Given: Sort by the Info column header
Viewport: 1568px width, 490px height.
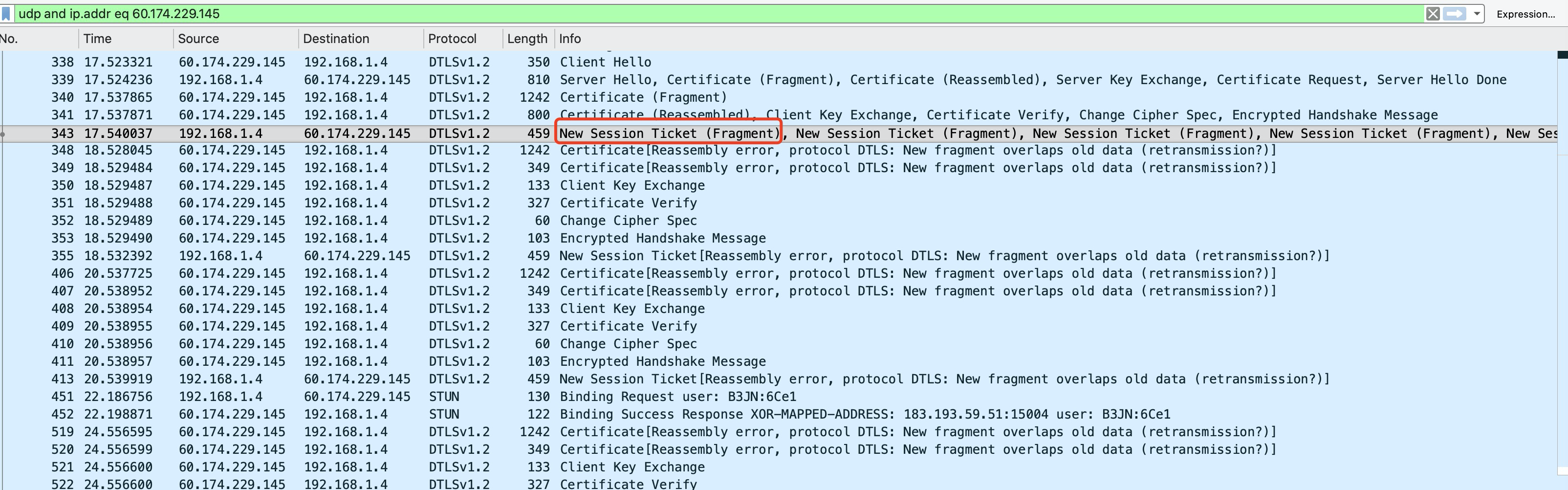Looking at the screenshot, I should pyautogui.click(x=1056, y=38).
